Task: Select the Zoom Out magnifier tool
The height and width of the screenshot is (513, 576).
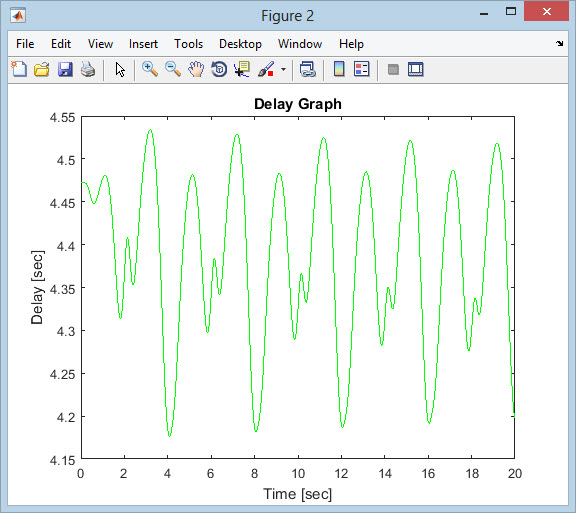Action: (x=173, y=69)
